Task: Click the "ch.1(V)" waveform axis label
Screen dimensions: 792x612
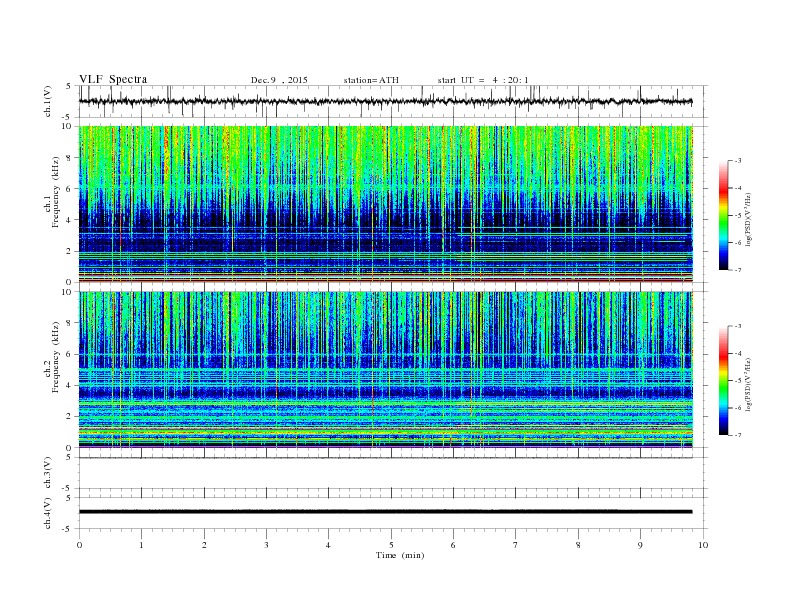Action: 48,101
